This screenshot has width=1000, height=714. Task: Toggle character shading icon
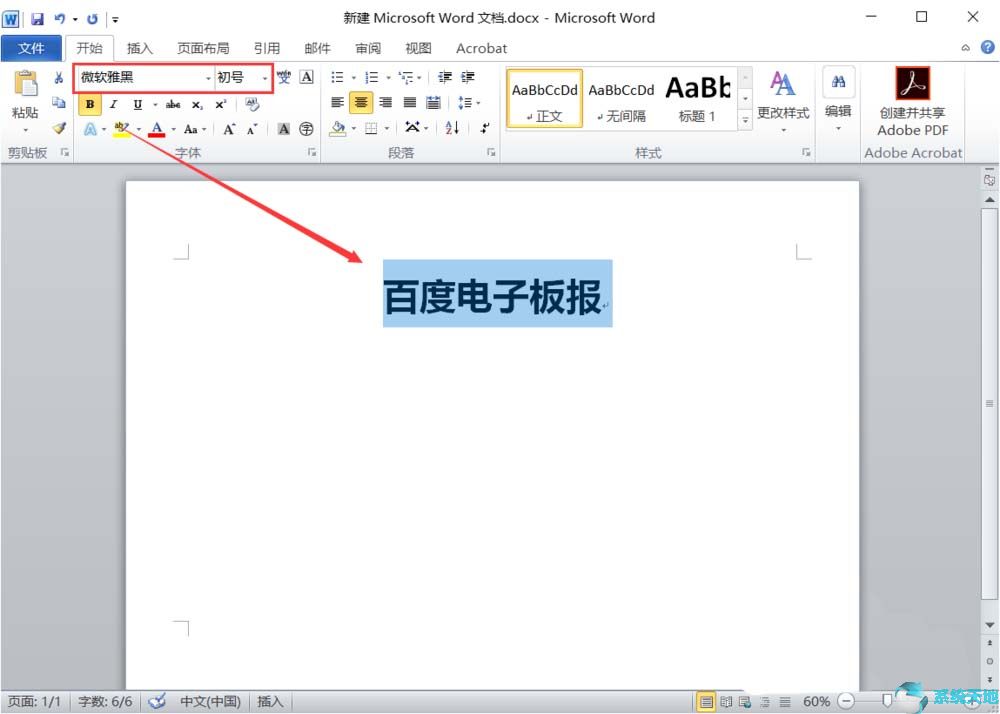pos(284,129)
